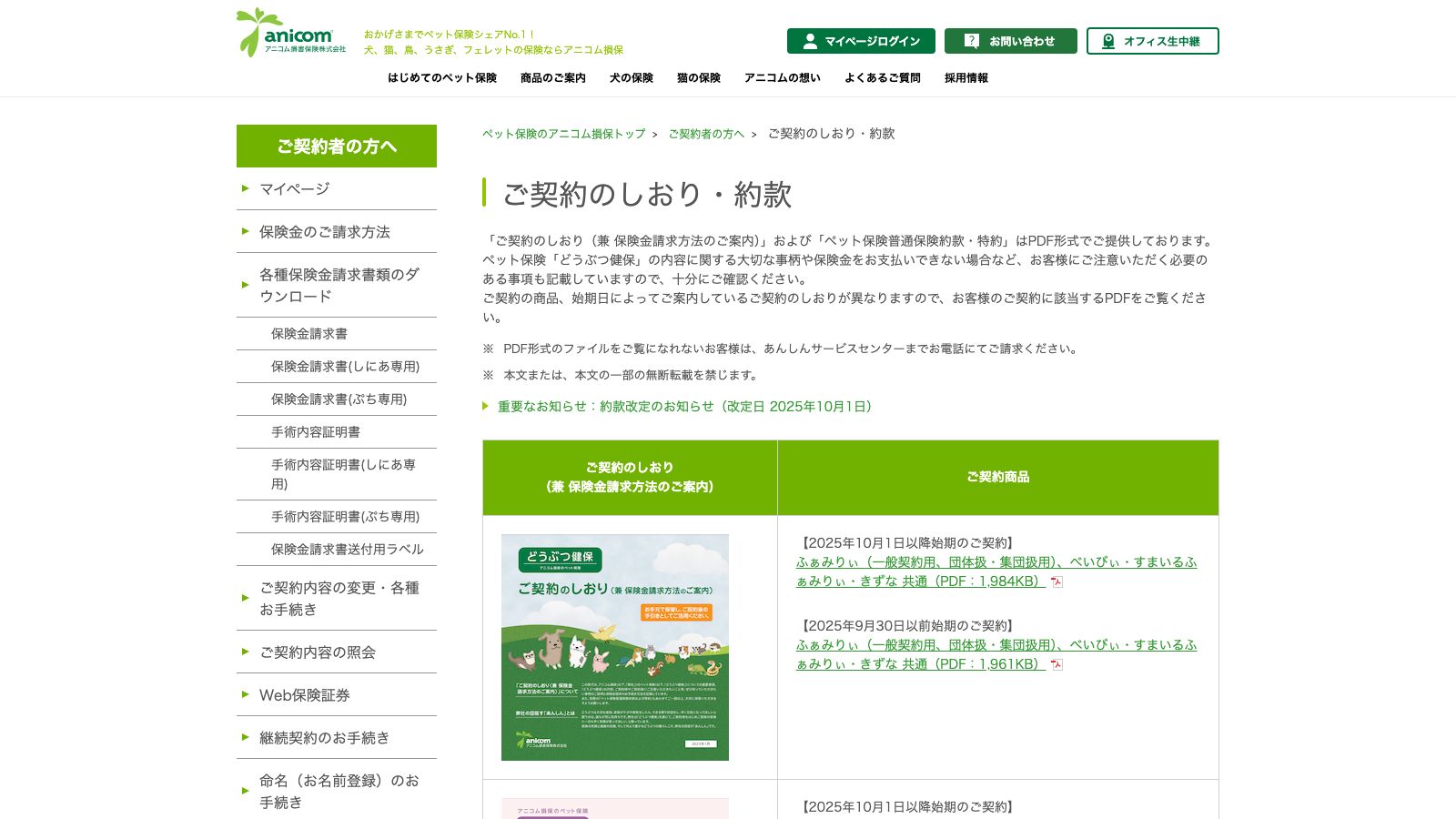Click breadcrumb ペット保険のアニコム損保トップ

(564, 134)
